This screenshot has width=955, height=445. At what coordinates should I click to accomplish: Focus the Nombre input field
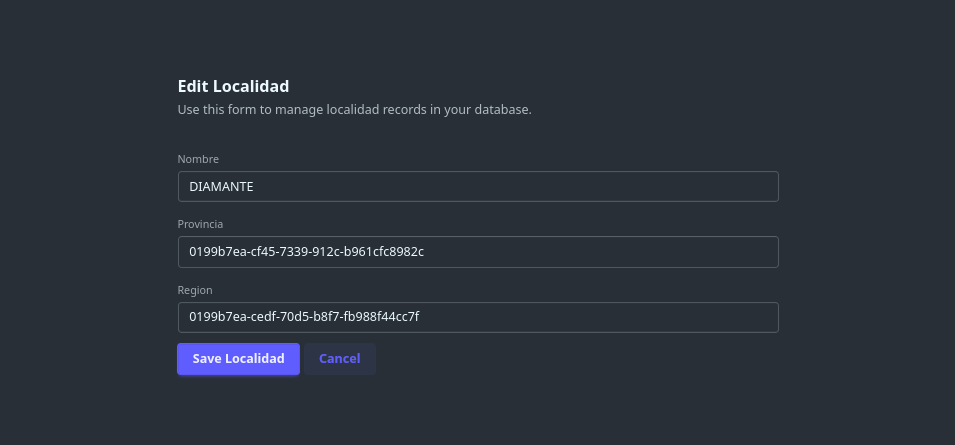477,186
